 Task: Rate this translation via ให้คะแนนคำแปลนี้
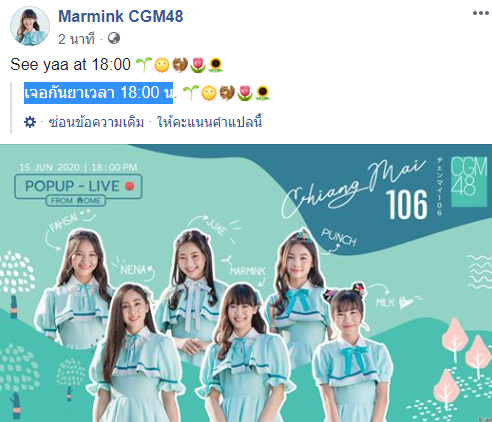coord(210,122)
